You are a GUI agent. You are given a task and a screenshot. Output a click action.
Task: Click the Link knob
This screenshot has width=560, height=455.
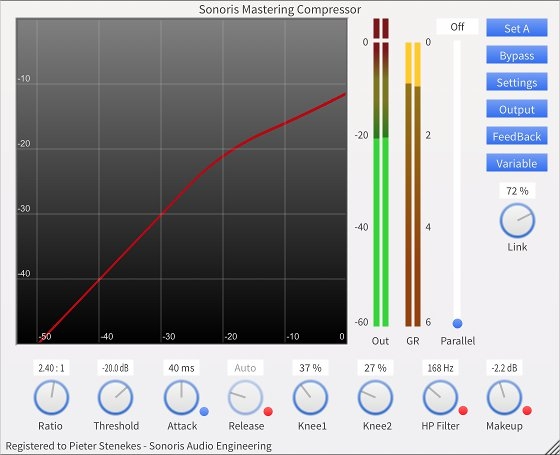click(517, 221)
